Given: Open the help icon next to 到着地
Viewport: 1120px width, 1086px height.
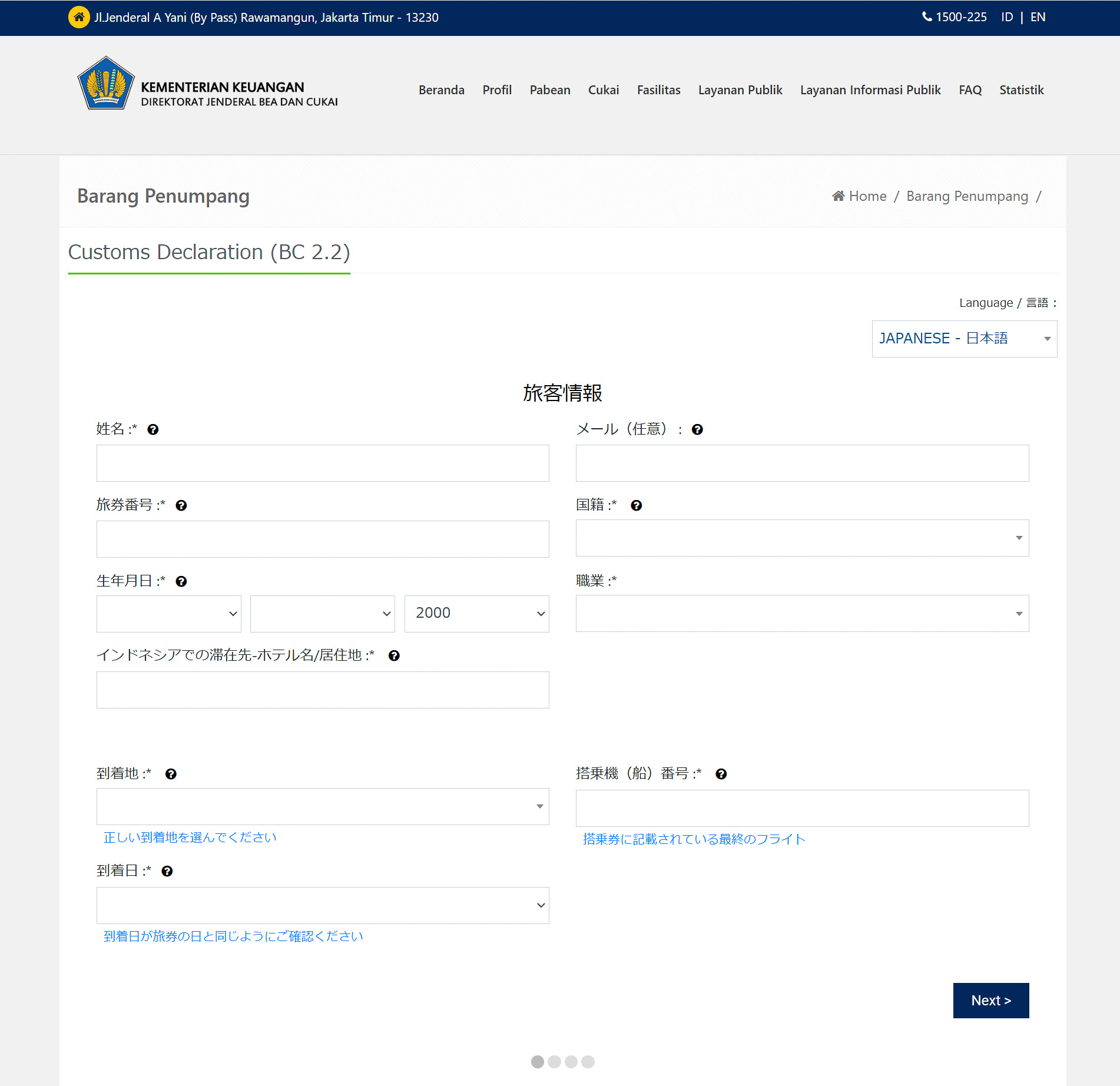Looking at the screenshot, I should (171, 774).
